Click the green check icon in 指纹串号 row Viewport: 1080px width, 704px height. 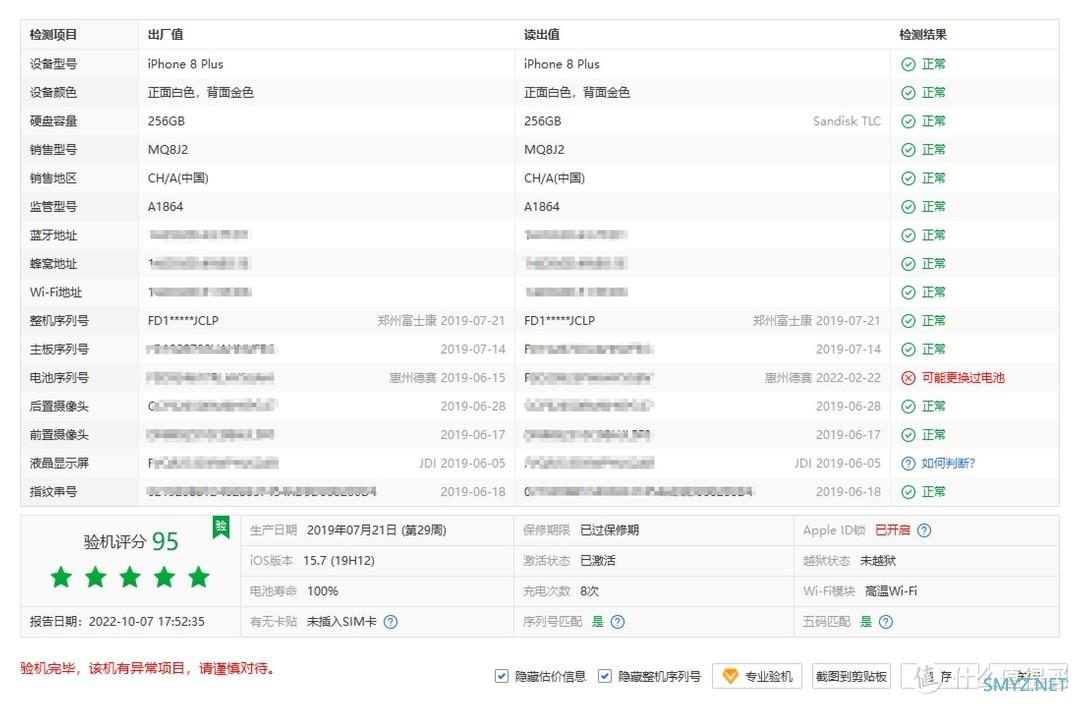pyautogui.click(x=908, y=492)
